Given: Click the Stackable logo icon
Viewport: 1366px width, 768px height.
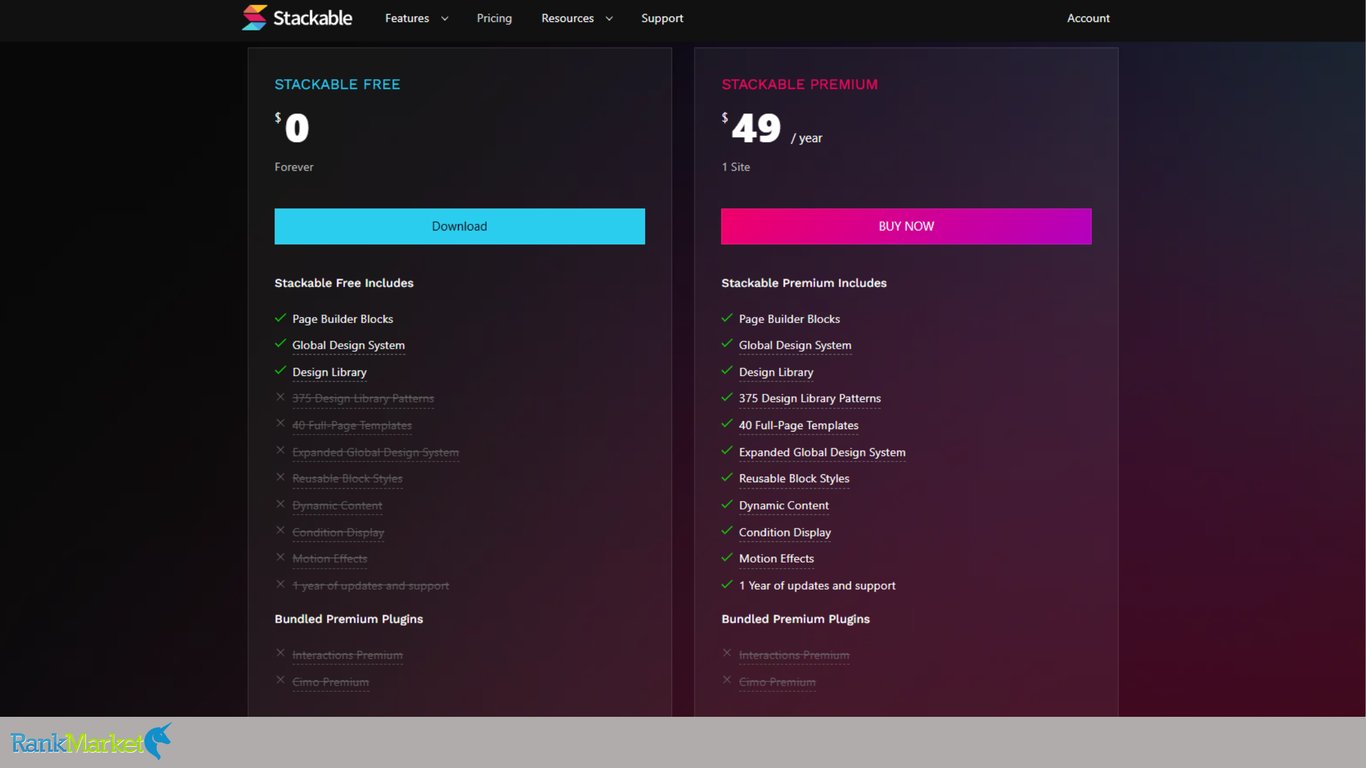Looking at the screenshot, I should click(x=255, y=18).
